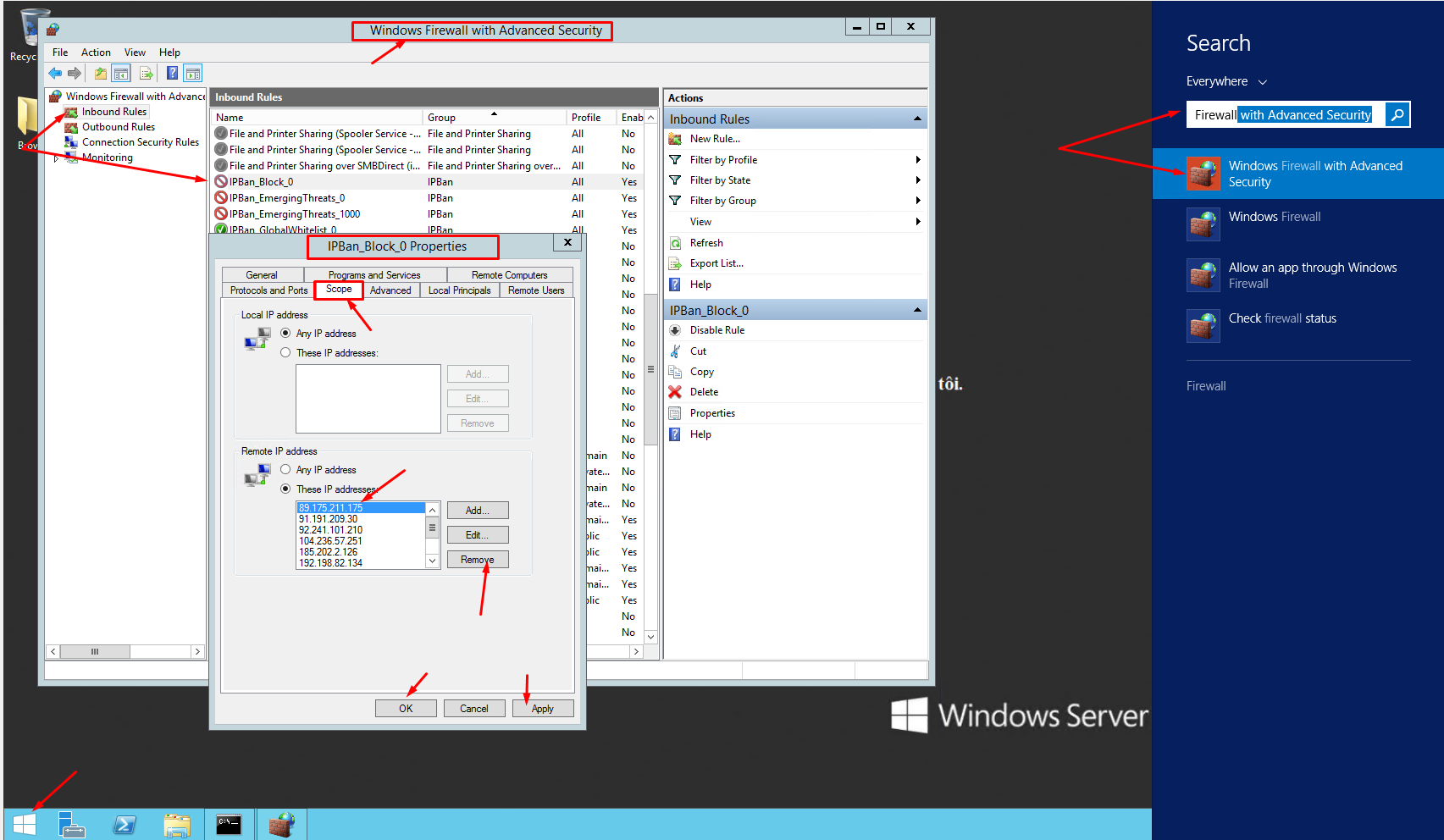Click the rules list vertical scrollbar thumb
The image size is (1444, 840).
pos(650,369)
